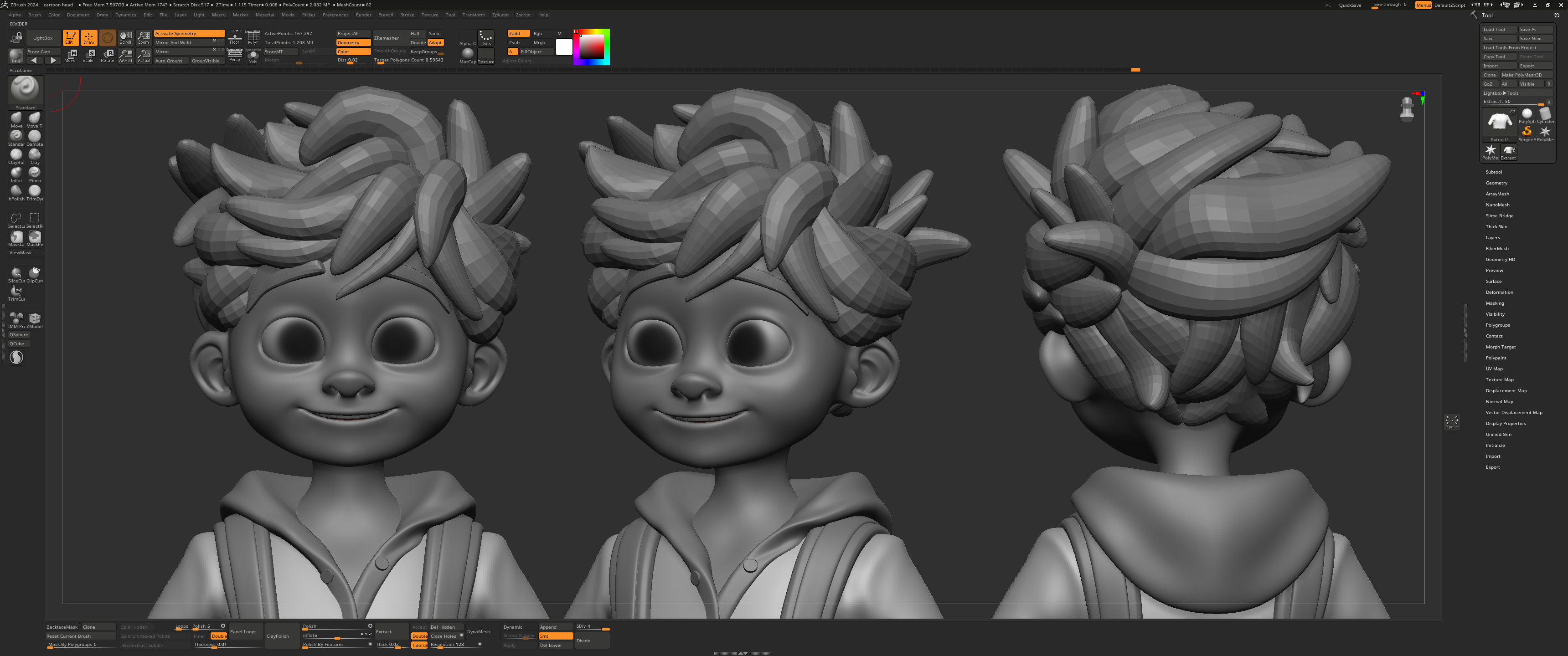Expand the Polygroups section
Viewport: 1568px width, 656px height.
pos(1497,326)
